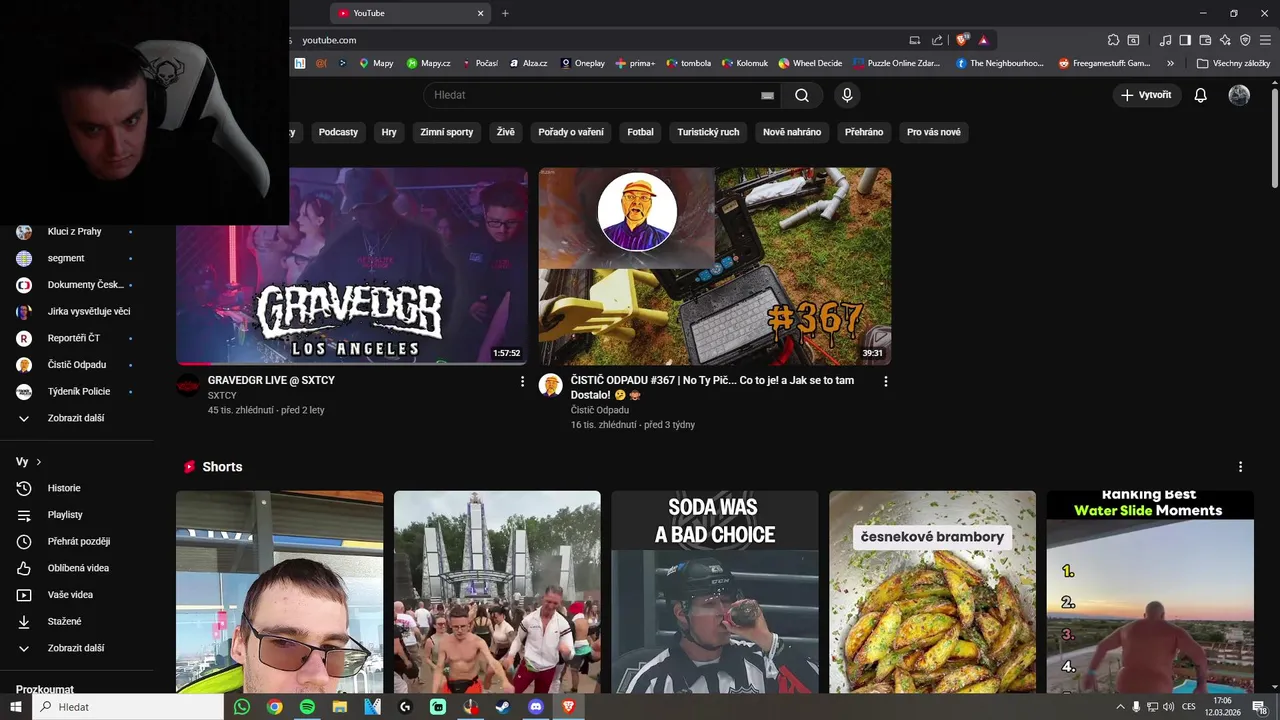The width and height of the screenshot is (1280, 720).
Task: Filter by Pořady o vaření chip
Action: point(571,132)
